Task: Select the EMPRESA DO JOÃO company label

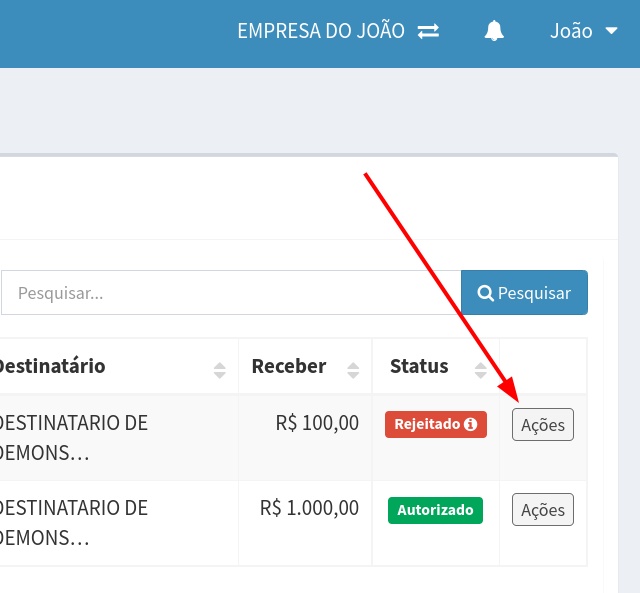Action: [x=320, y=31]
